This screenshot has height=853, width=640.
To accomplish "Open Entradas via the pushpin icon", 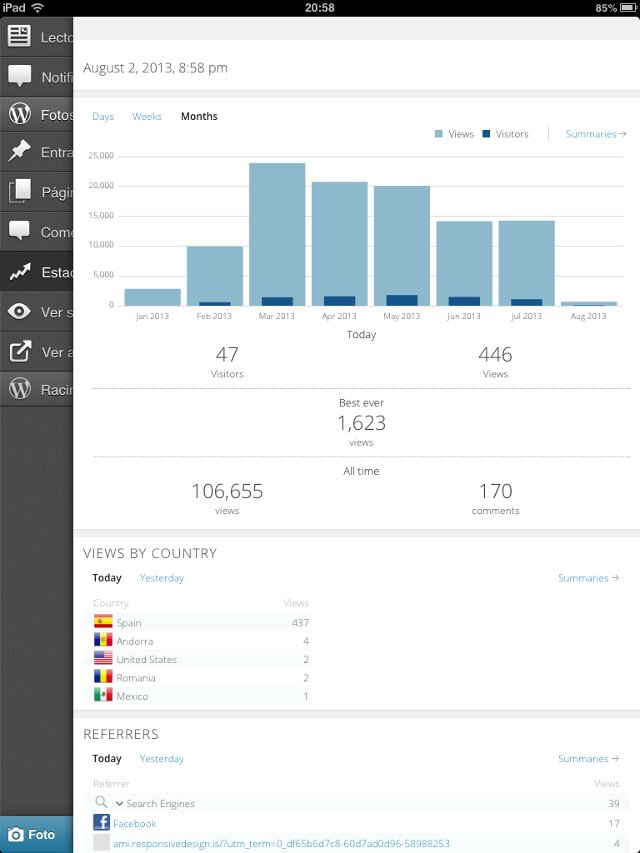I will [20, 152].
